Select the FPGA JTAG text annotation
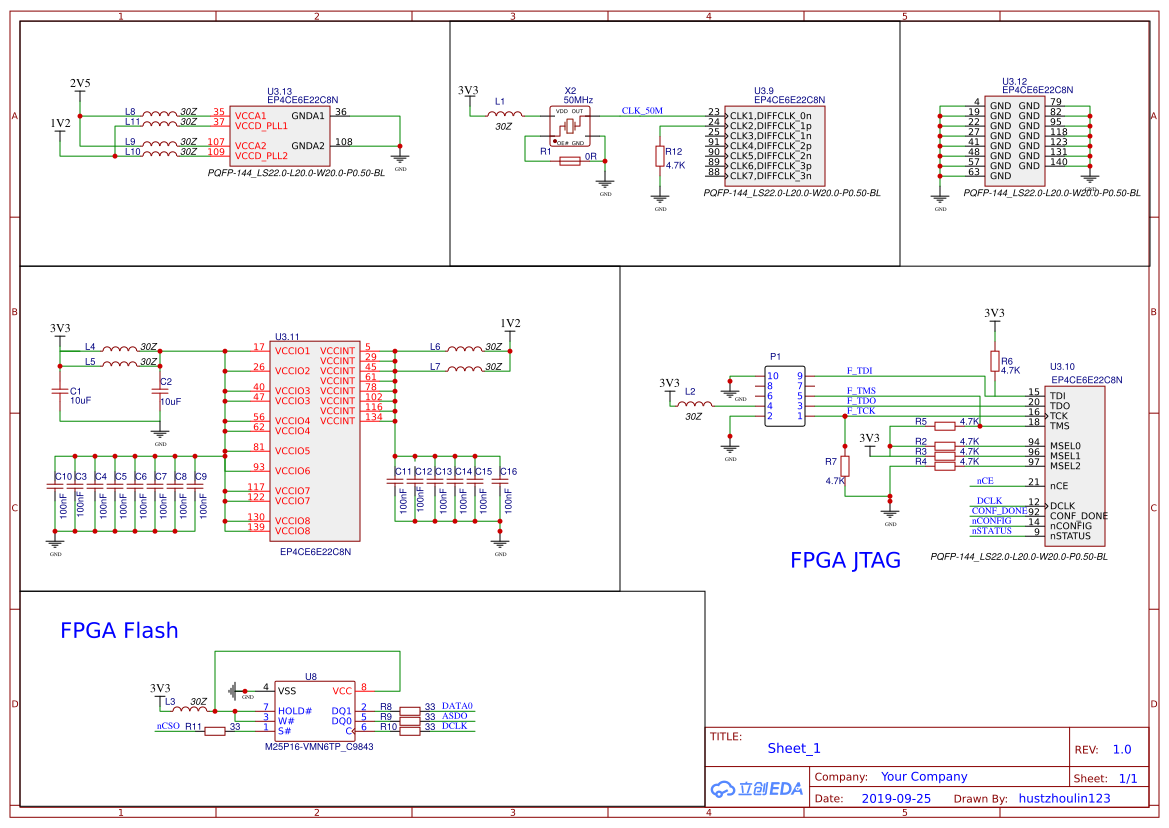The height and width of the screenshot is (828, 1169). point(844,560)
